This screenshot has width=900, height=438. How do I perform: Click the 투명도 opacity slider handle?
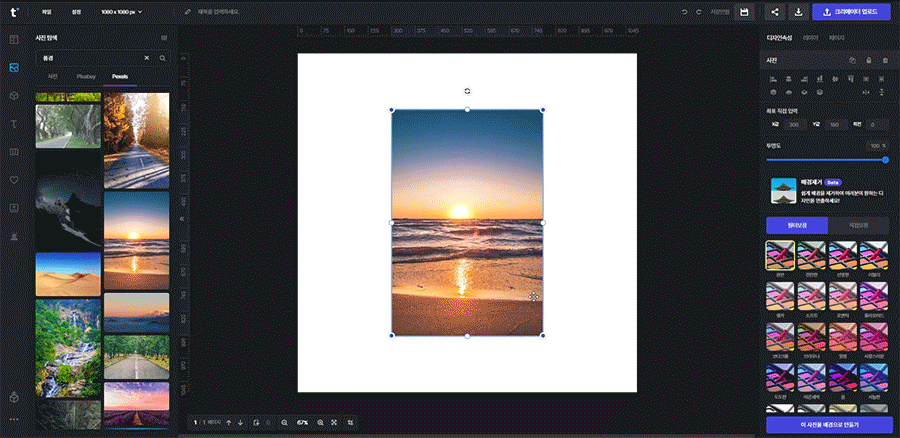tap(885, 160)
